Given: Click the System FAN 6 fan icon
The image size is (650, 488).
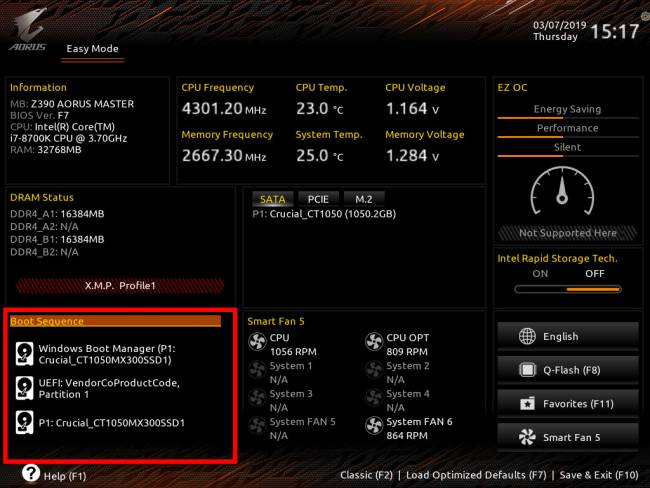Looking at the screenshot, I should pos(374,425).
